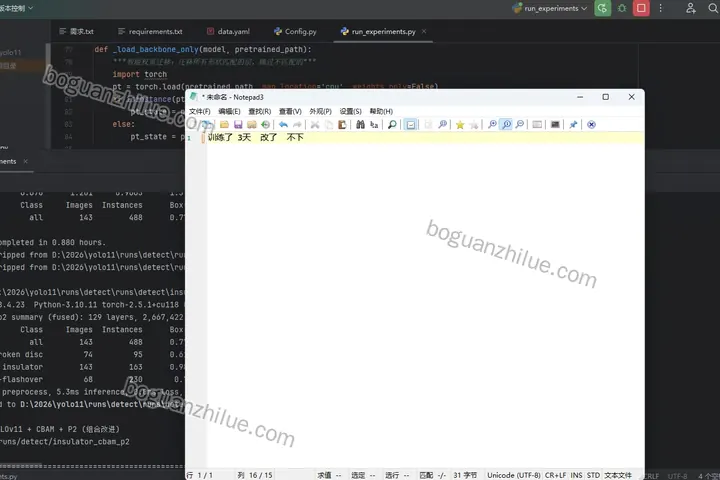Click 文本文件 file type in status bar
This screenshot has height=480, width=720.
618,475
